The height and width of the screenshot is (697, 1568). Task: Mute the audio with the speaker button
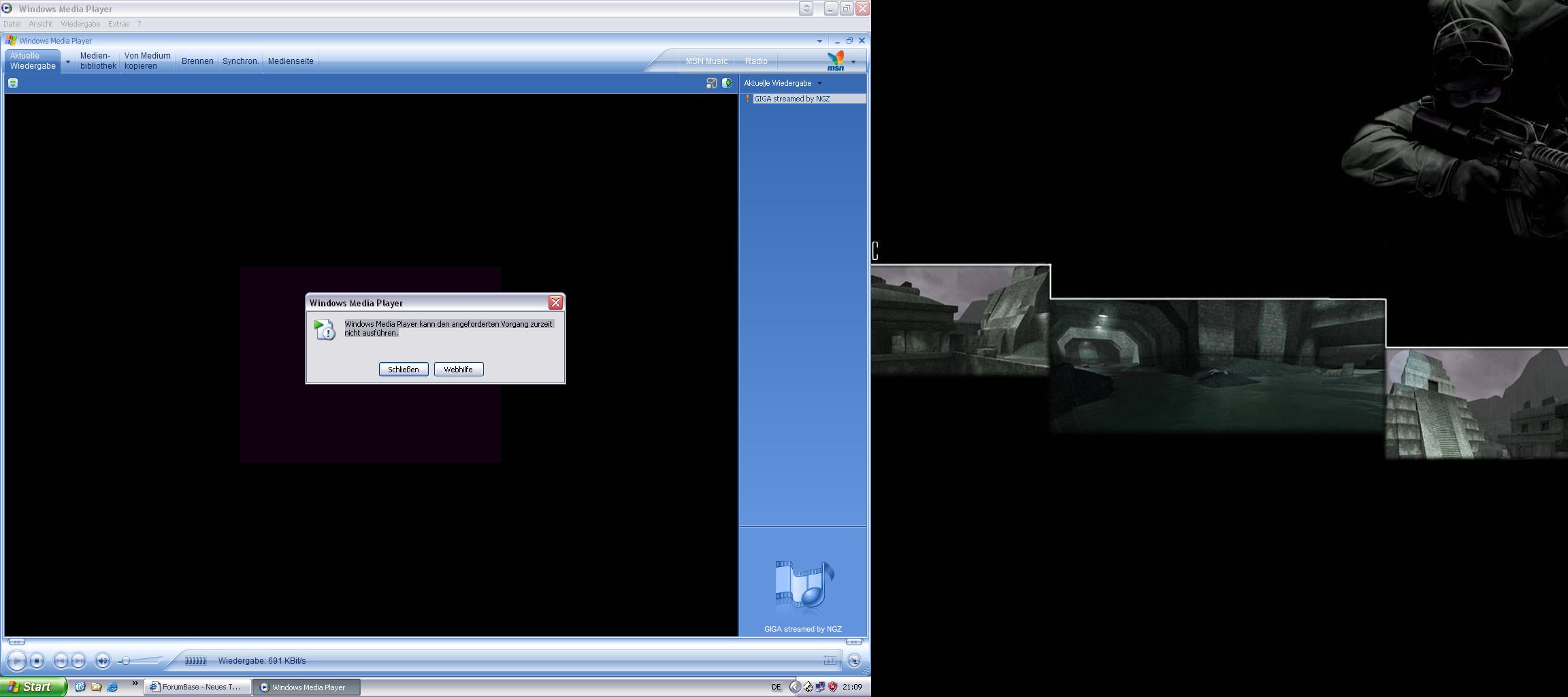tap(103, 660)
